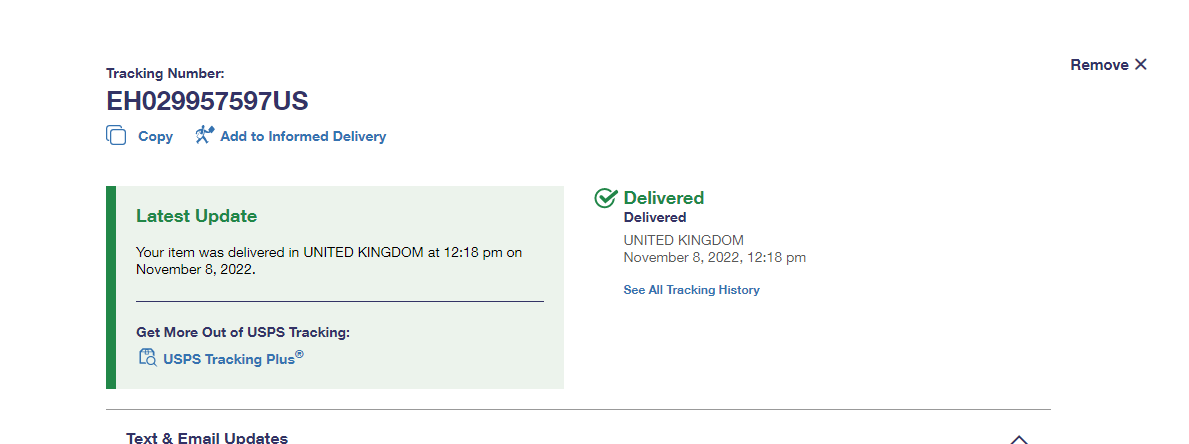This screenshot has height=444, width=1189.
Task: Click tracking number EH029957597US
Action: (207, 101)
